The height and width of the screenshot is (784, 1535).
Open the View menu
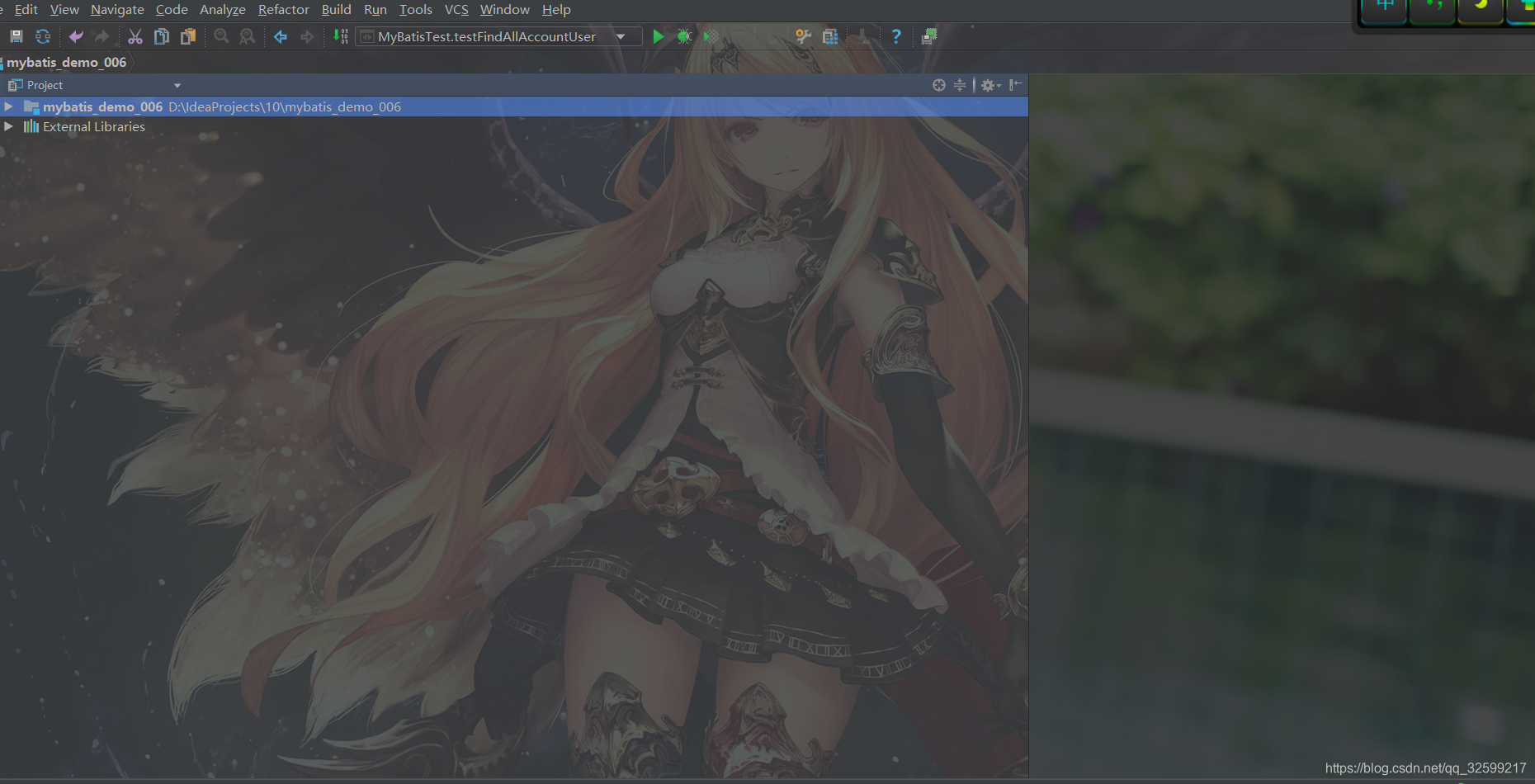(x=64, y=10)
